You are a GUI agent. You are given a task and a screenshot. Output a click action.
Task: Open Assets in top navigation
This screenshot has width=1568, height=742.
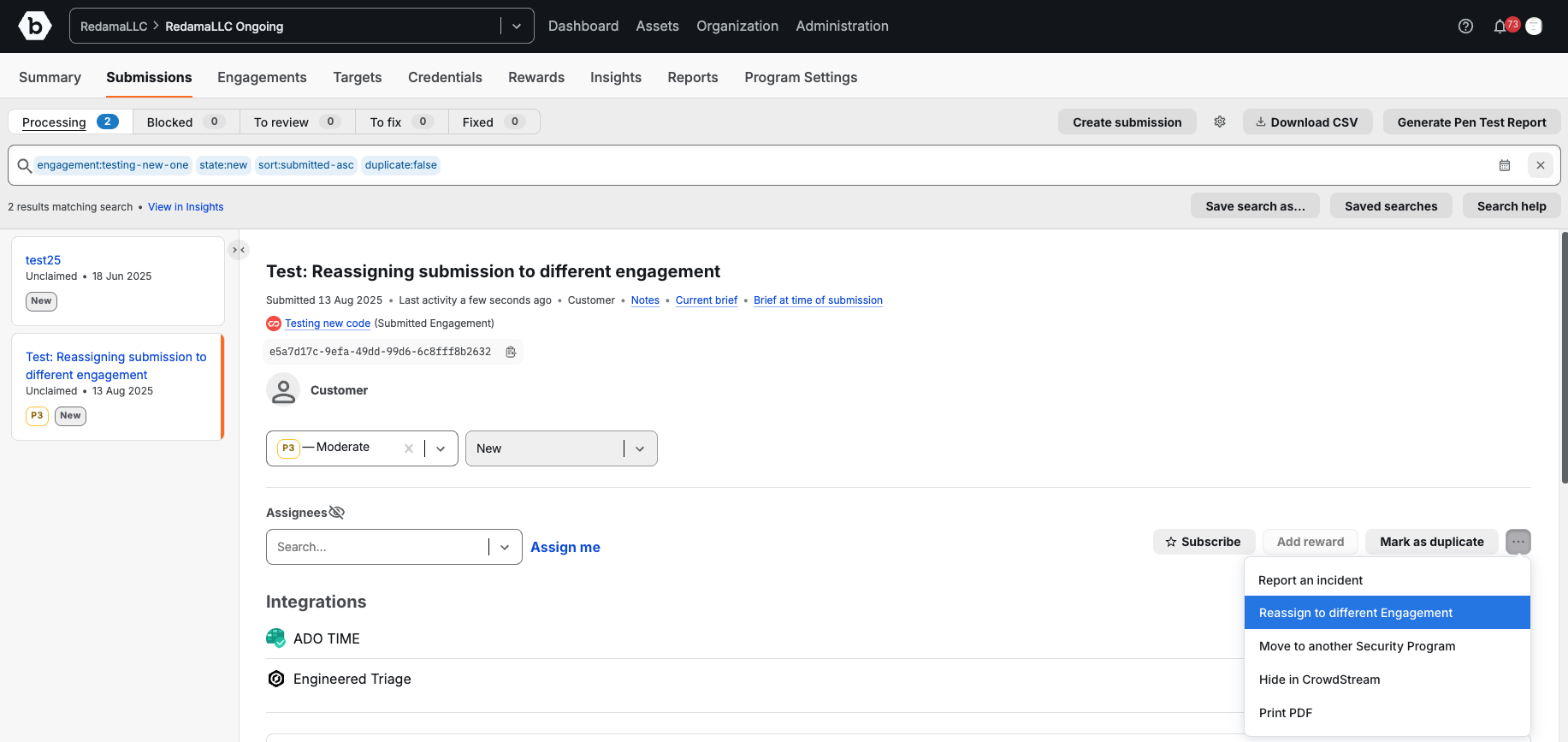657,26
